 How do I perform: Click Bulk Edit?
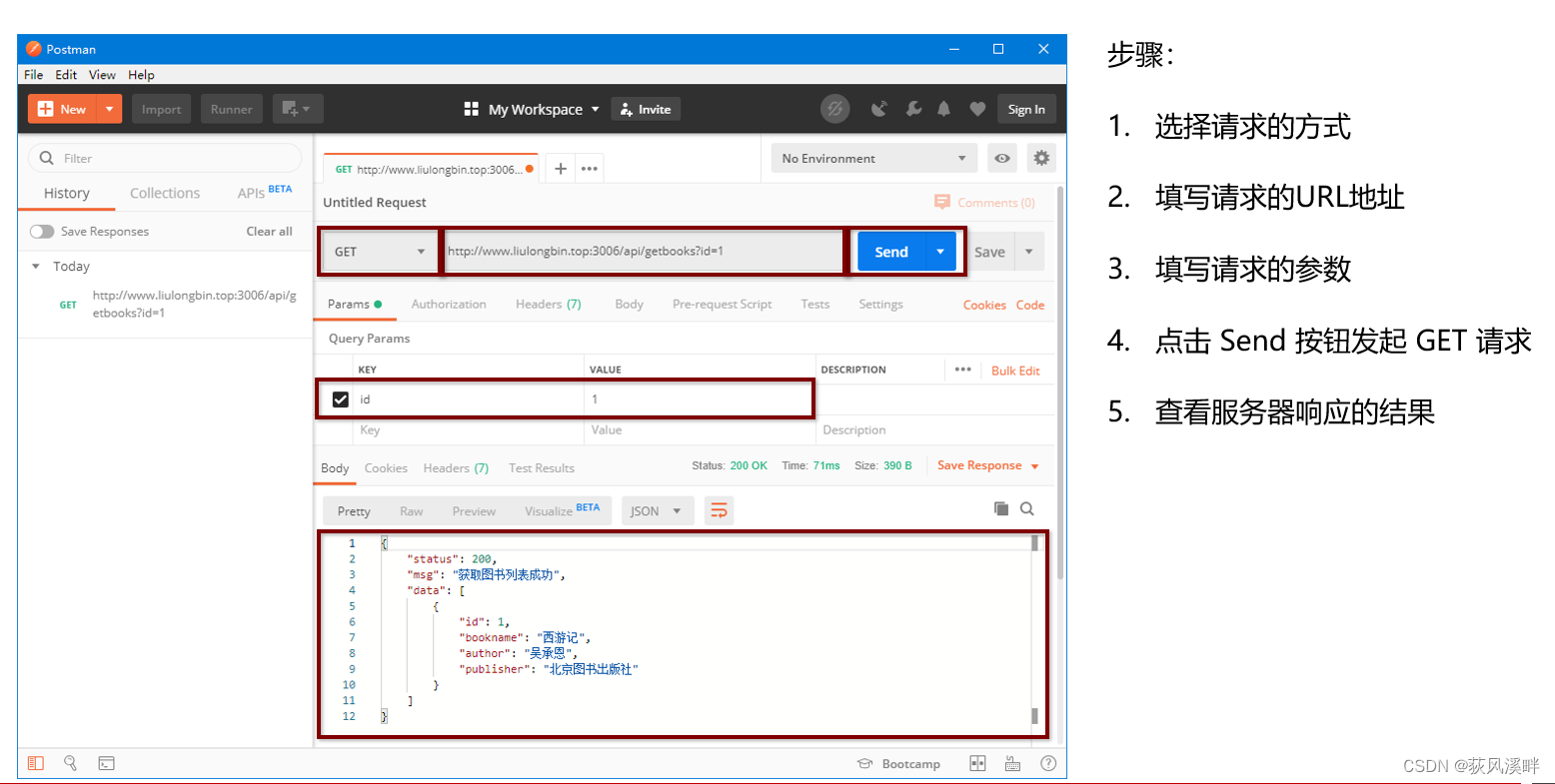tap(1015, 371)
